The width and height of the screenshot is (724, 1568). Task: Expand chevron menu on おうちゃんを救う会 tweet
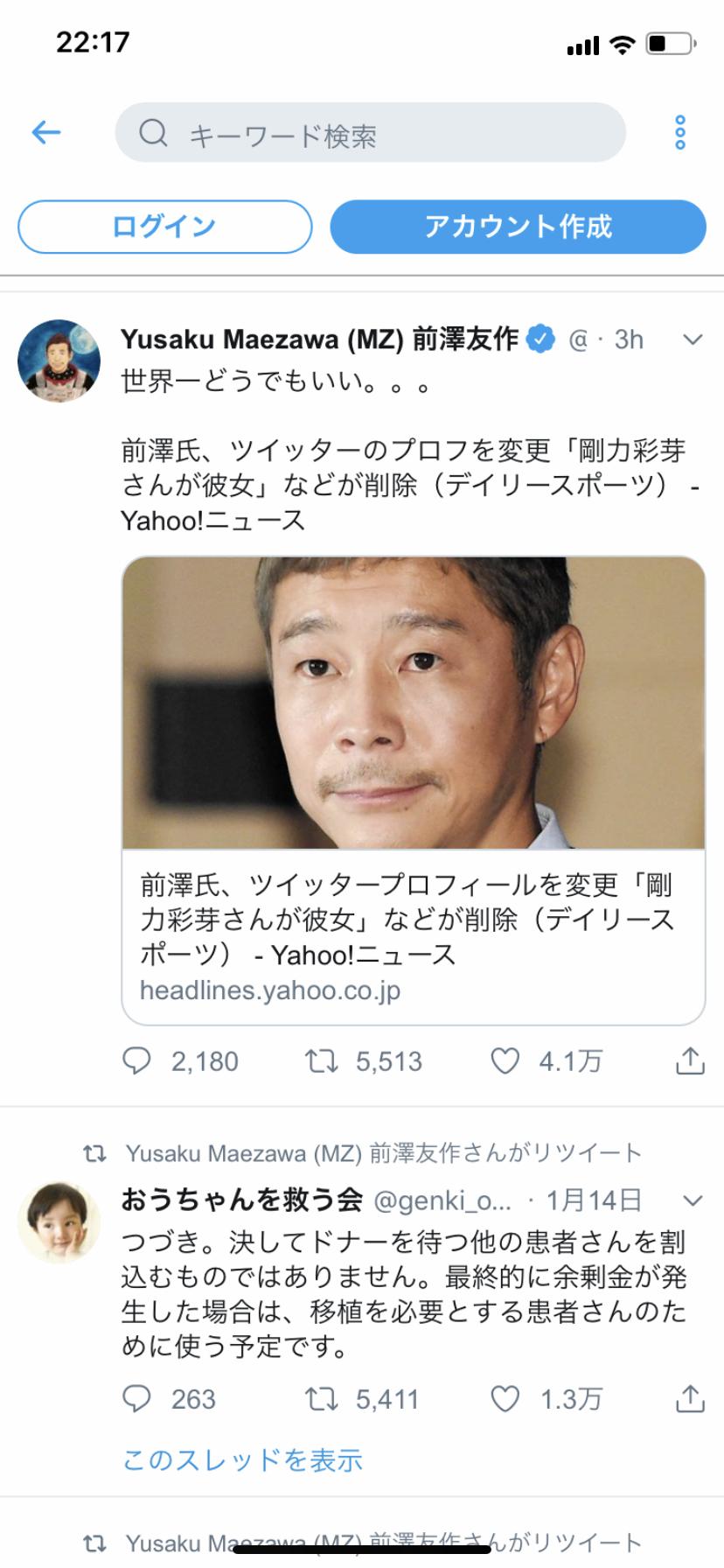tap(693, 1200)
